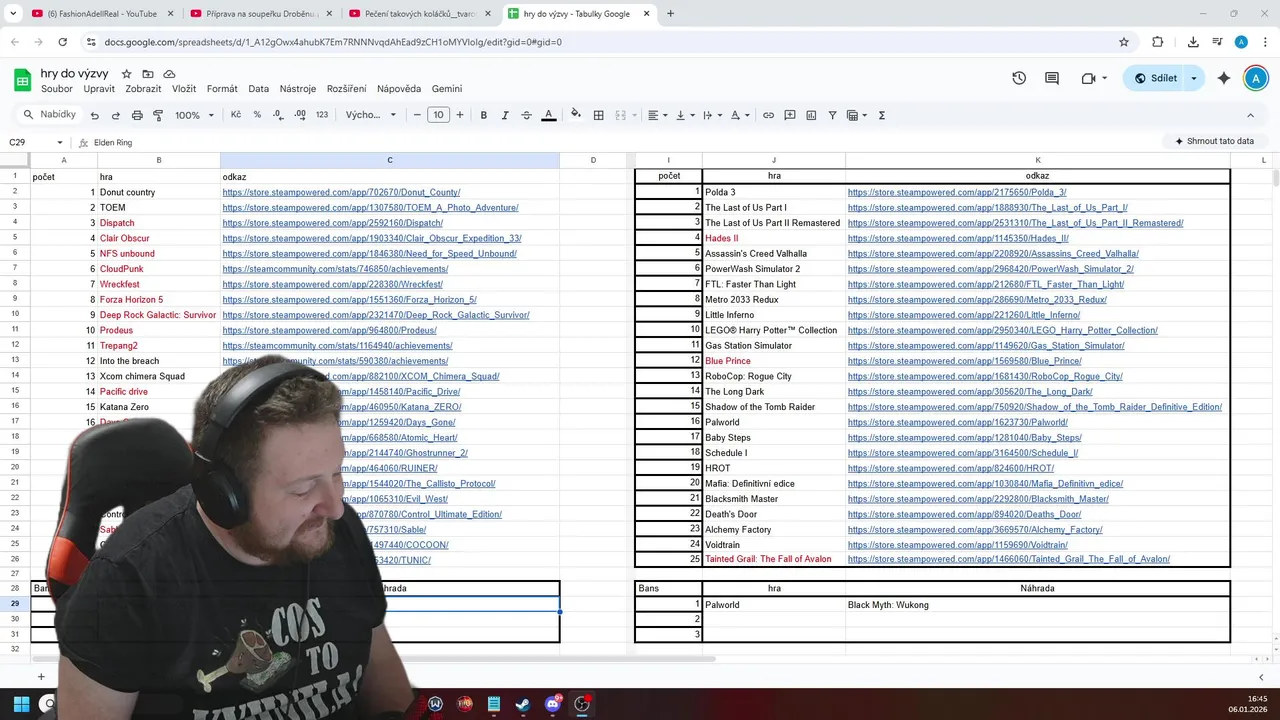Viewport: 1280px width, 720px height.
Task: Insert a chart from toolbar
Action: pos(811,115)
